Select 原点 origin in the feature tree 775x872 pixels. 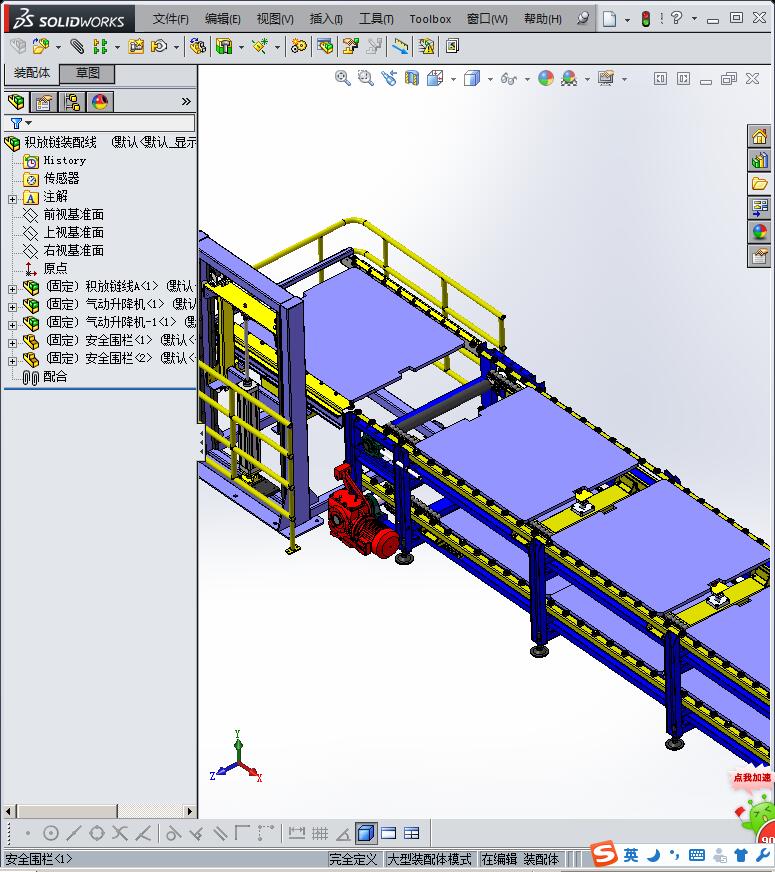(55, 268)
